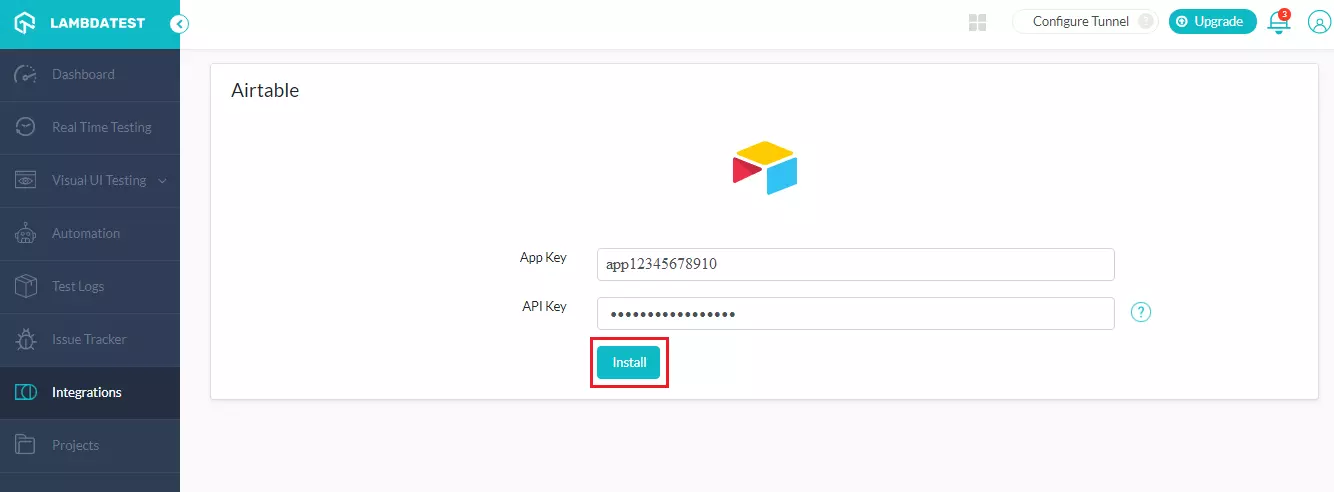Image resolution: width=1334 pixels, height=492 pixels.
Task: Open the Visual UI Testing label
Action: (x=99, y=180)
